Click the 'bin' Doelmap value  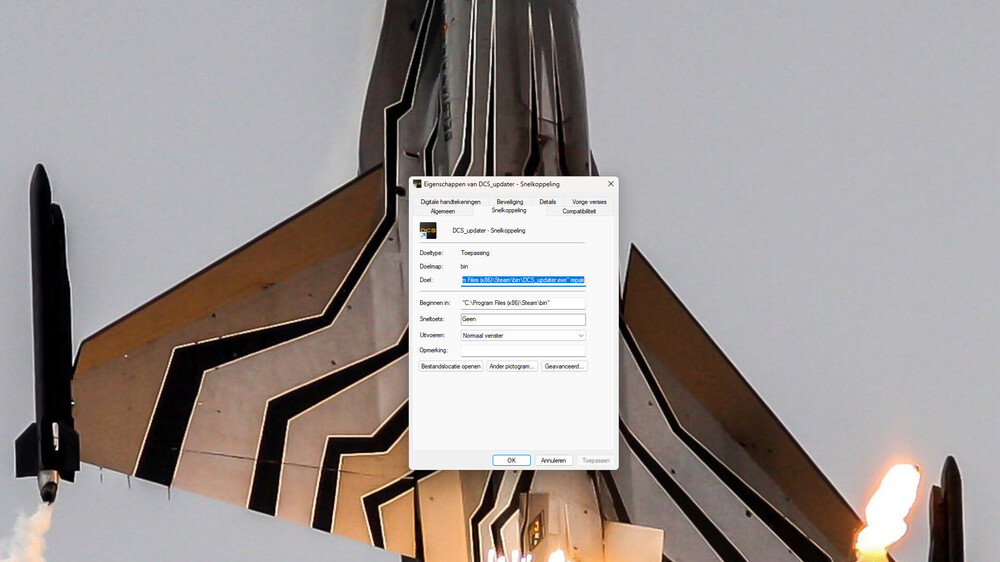click(x=464, y=267)
